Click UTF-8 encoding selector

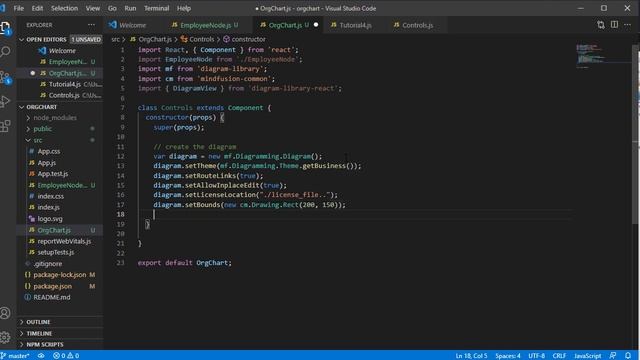coord(536,356)
